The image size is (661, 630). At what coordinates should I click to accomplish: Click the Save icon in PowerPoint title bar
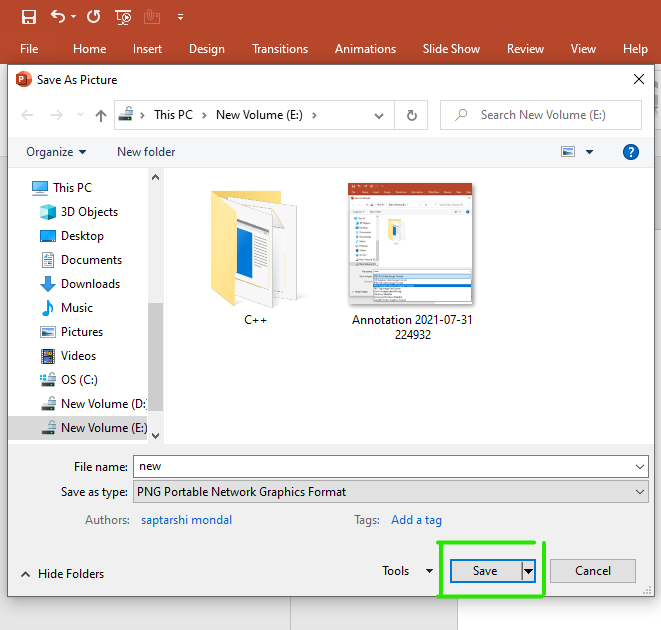tap(29, 17)
